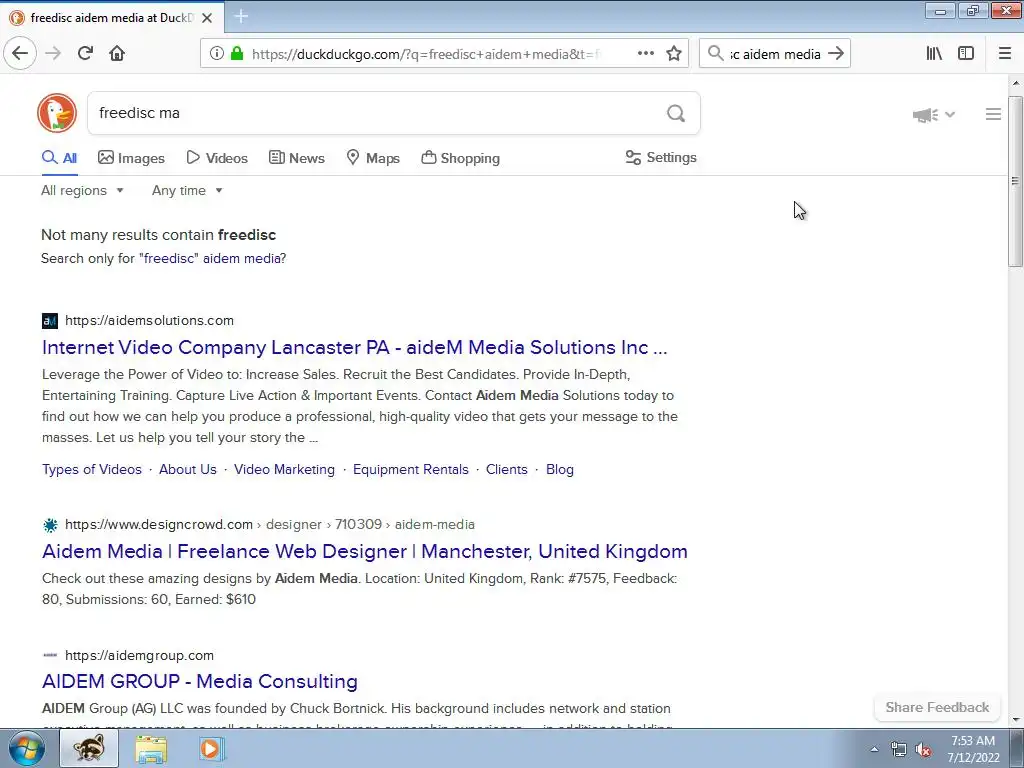
Task: Open the Types of Videos sitelink
Action: pyautogui.click(x=91, y=470)
